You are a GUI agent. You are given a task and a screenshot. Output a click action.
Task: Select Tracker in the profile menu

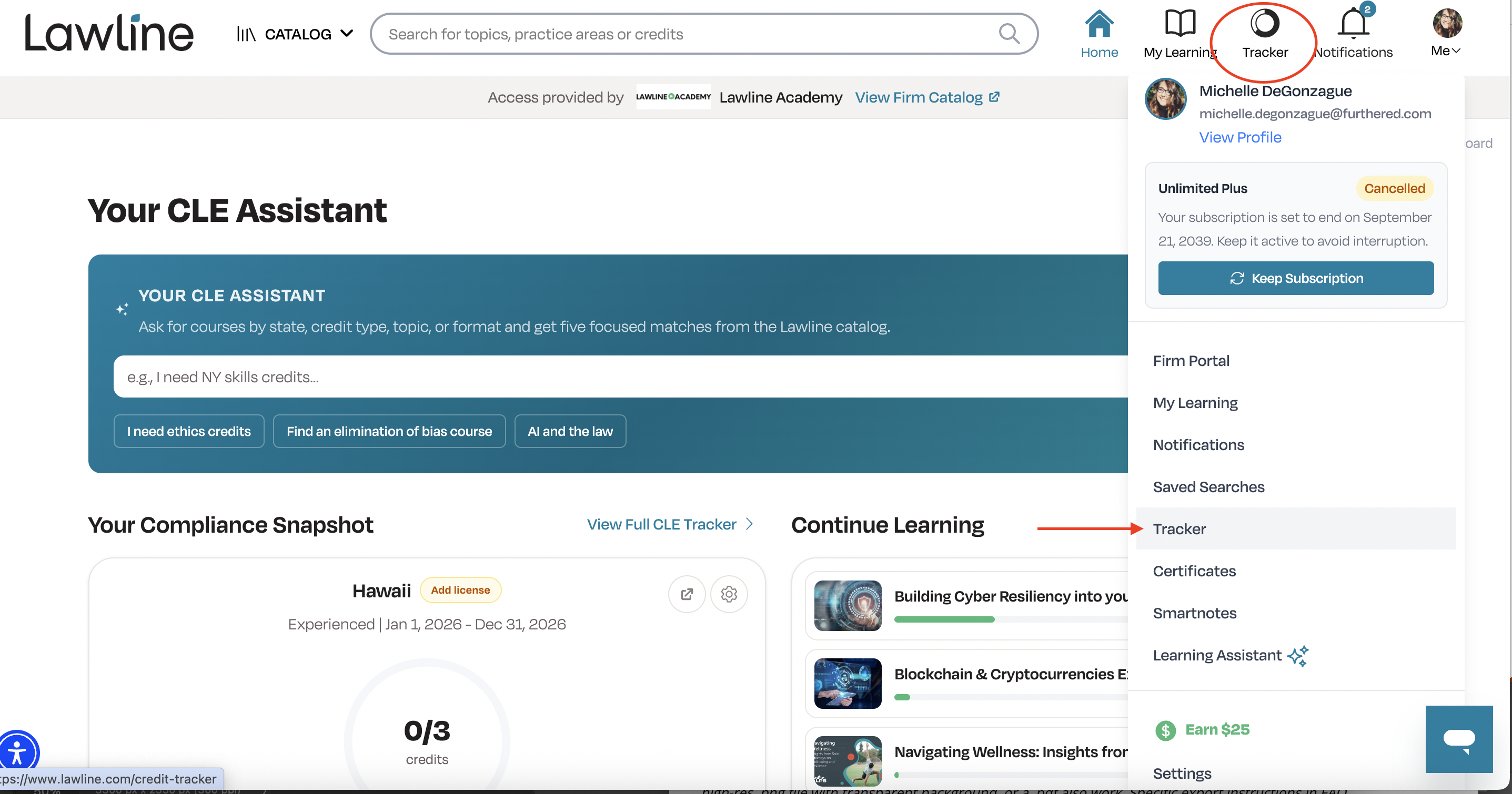[x=1296, y=529]
